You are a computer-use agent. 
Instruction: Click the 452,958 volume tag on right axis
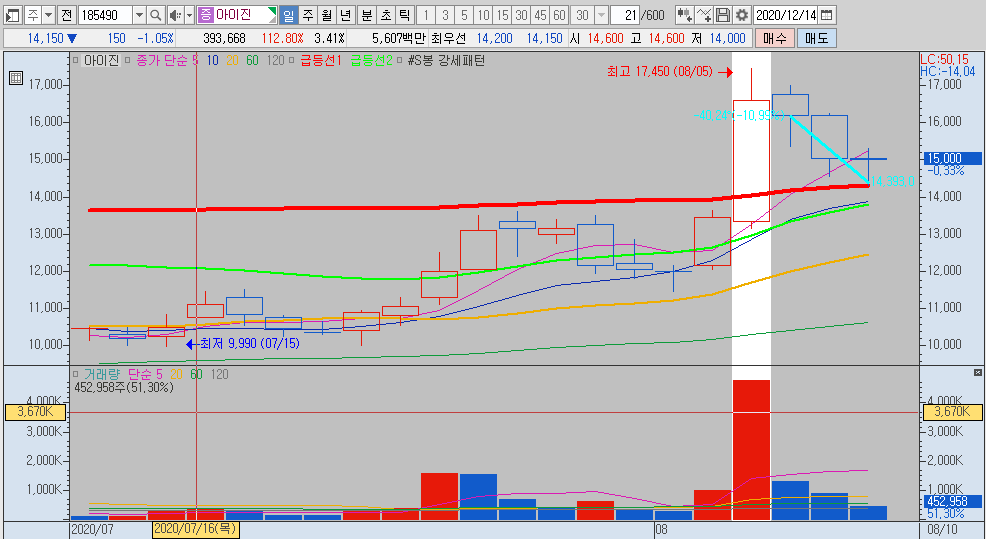coord(953,501)
